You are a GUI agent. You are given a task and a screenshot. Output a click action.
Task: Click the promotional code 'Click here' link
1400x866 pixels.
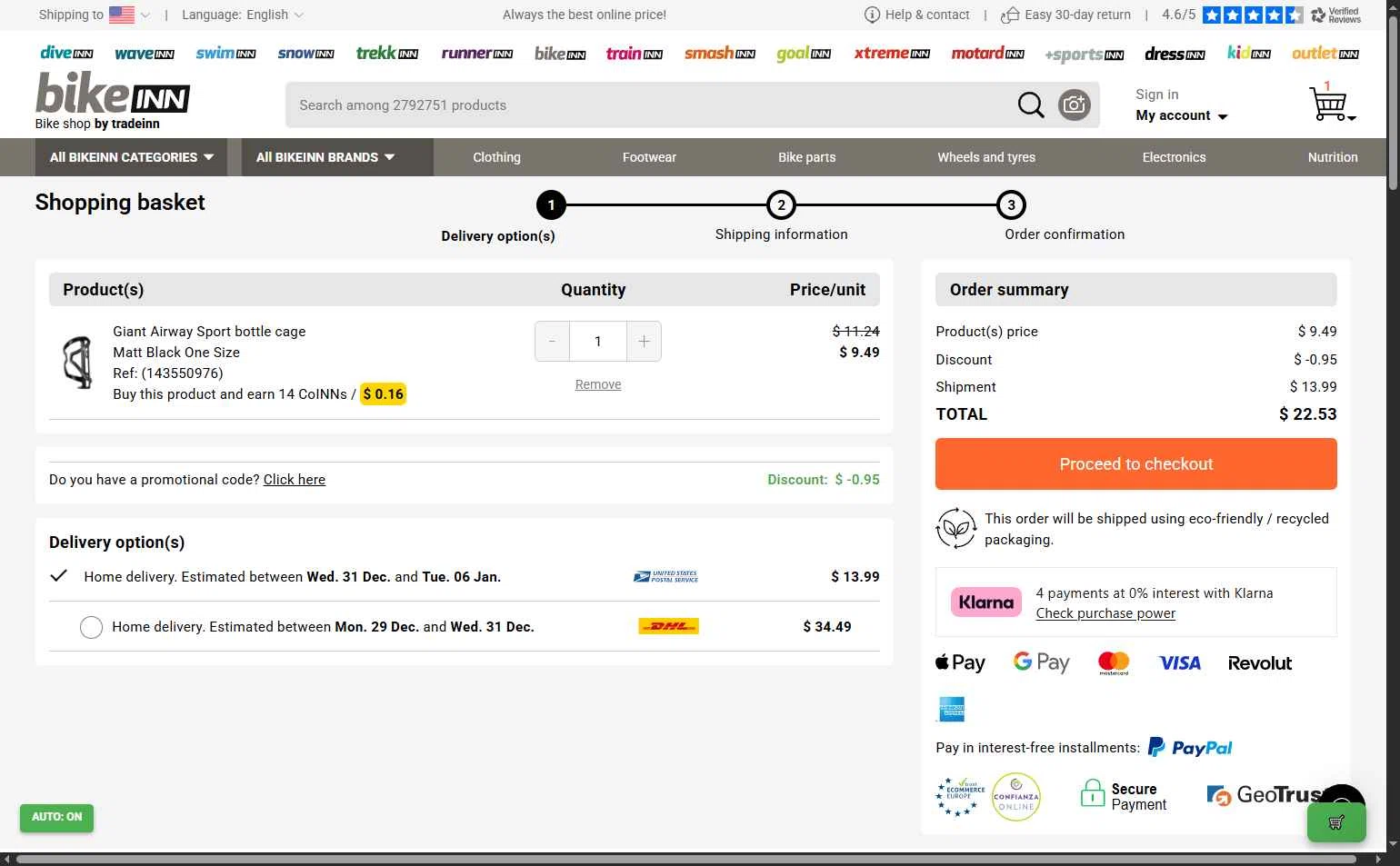pos(295,480)
